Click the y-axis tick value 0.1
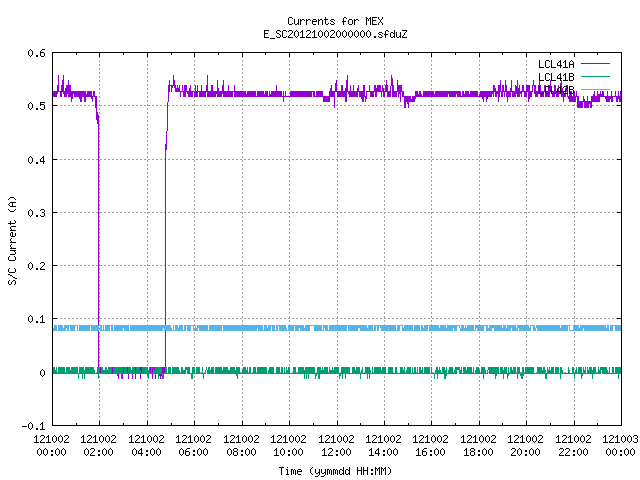640x480 pixels. tap(36, 319)
